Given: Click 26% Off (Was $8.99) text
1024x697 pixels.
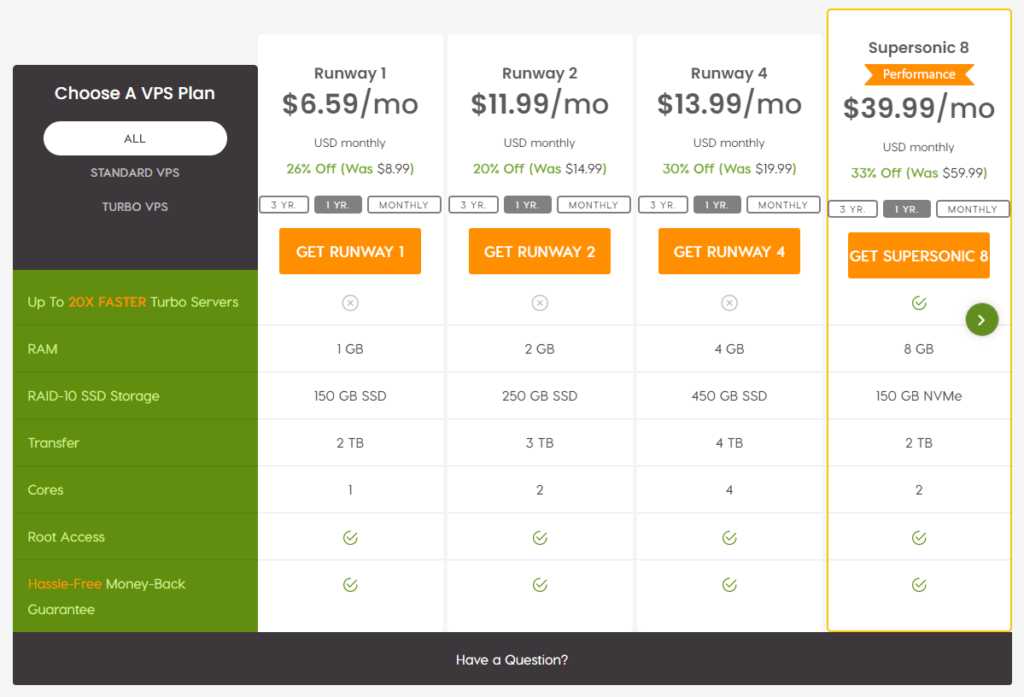Looking at the screenshot, I should 350,169.
